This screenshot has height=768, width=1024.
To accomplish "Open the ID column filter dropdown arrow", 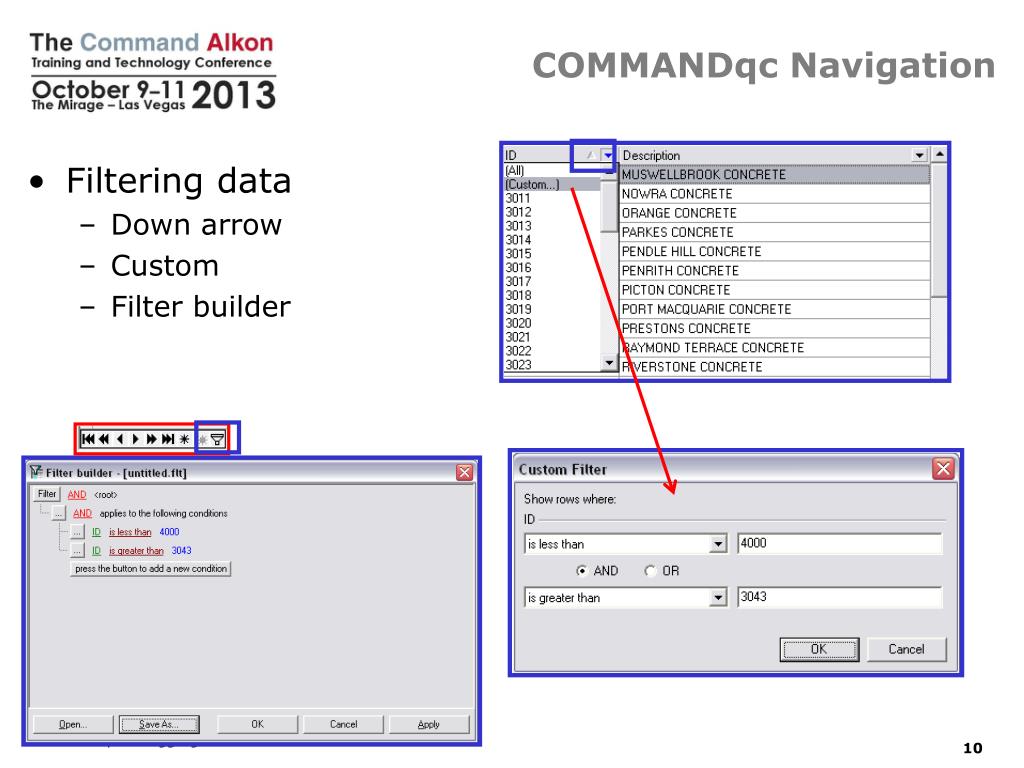I will [608, 155].
